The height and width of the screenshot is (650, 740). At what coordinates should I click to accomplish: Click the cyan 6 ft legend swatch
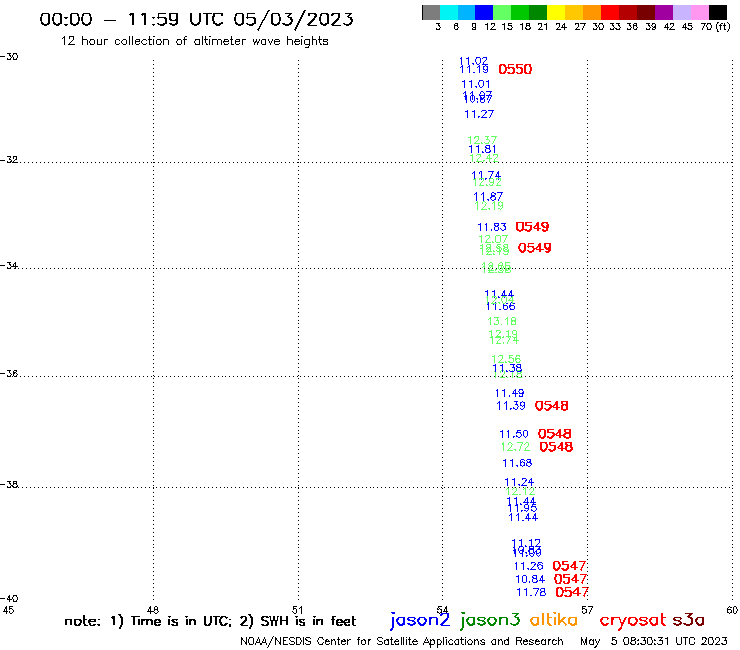tap(448, 12)
